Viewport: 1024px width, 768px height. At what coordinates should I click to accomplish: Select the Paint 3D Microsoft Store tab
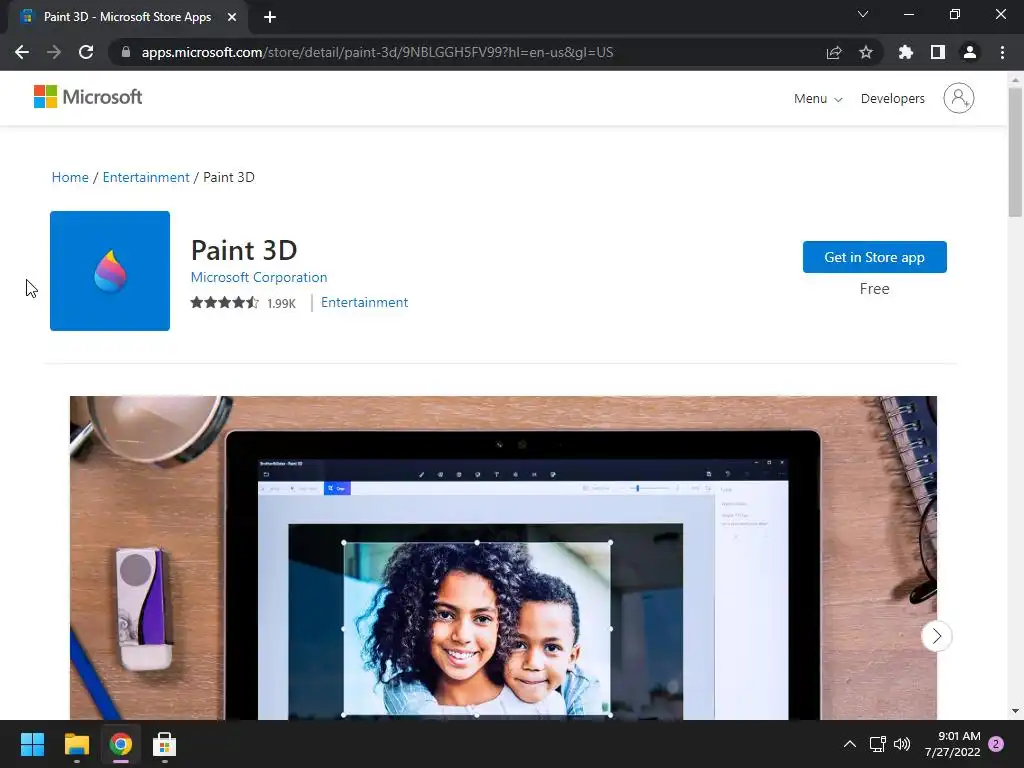(x=127, y=17)
